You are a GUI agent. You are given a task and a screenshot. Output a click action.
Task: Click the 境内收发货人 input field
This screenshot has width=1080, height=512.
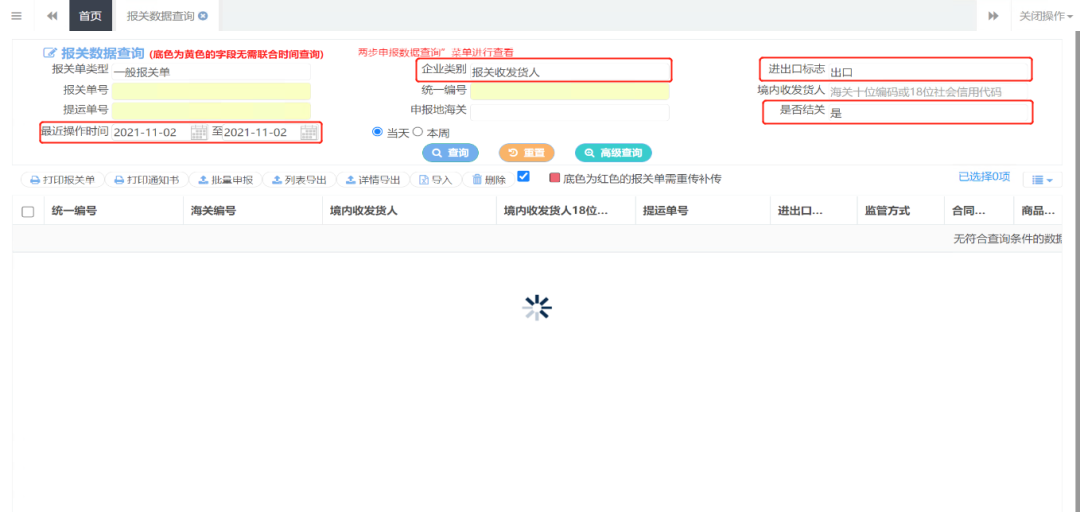pyautogui.click(x=928, y=92)
